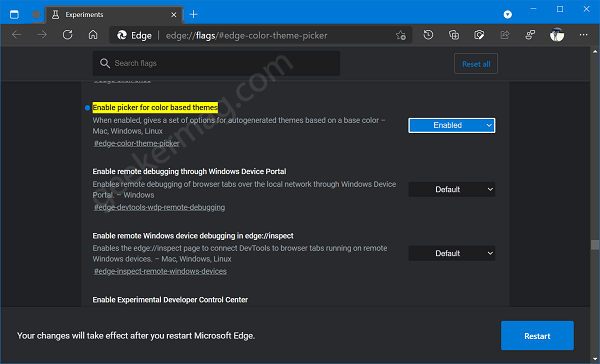Restart Microsoft Edge

pos(537,336)
